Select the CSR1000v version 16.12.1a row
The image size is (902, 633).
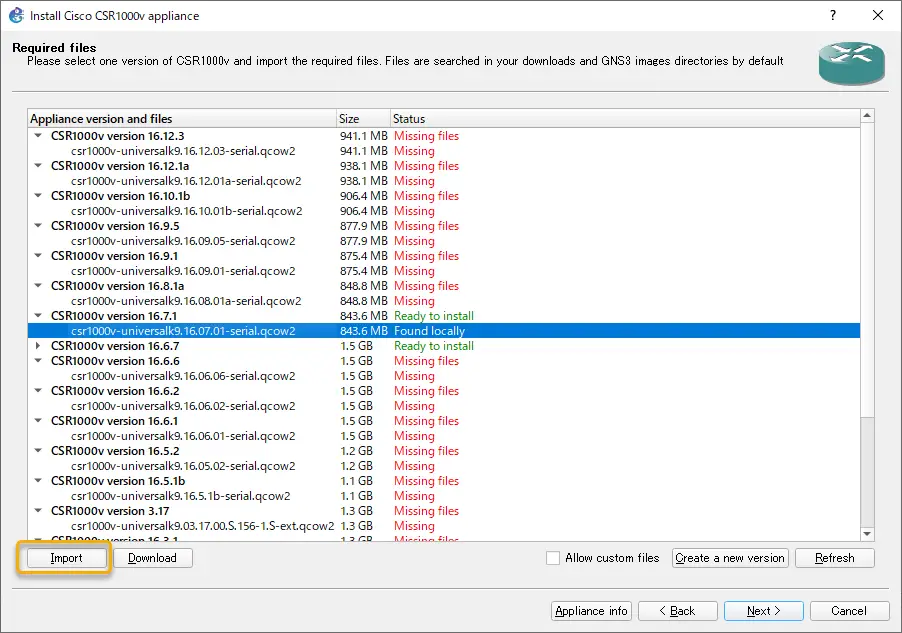click(444, 166)
